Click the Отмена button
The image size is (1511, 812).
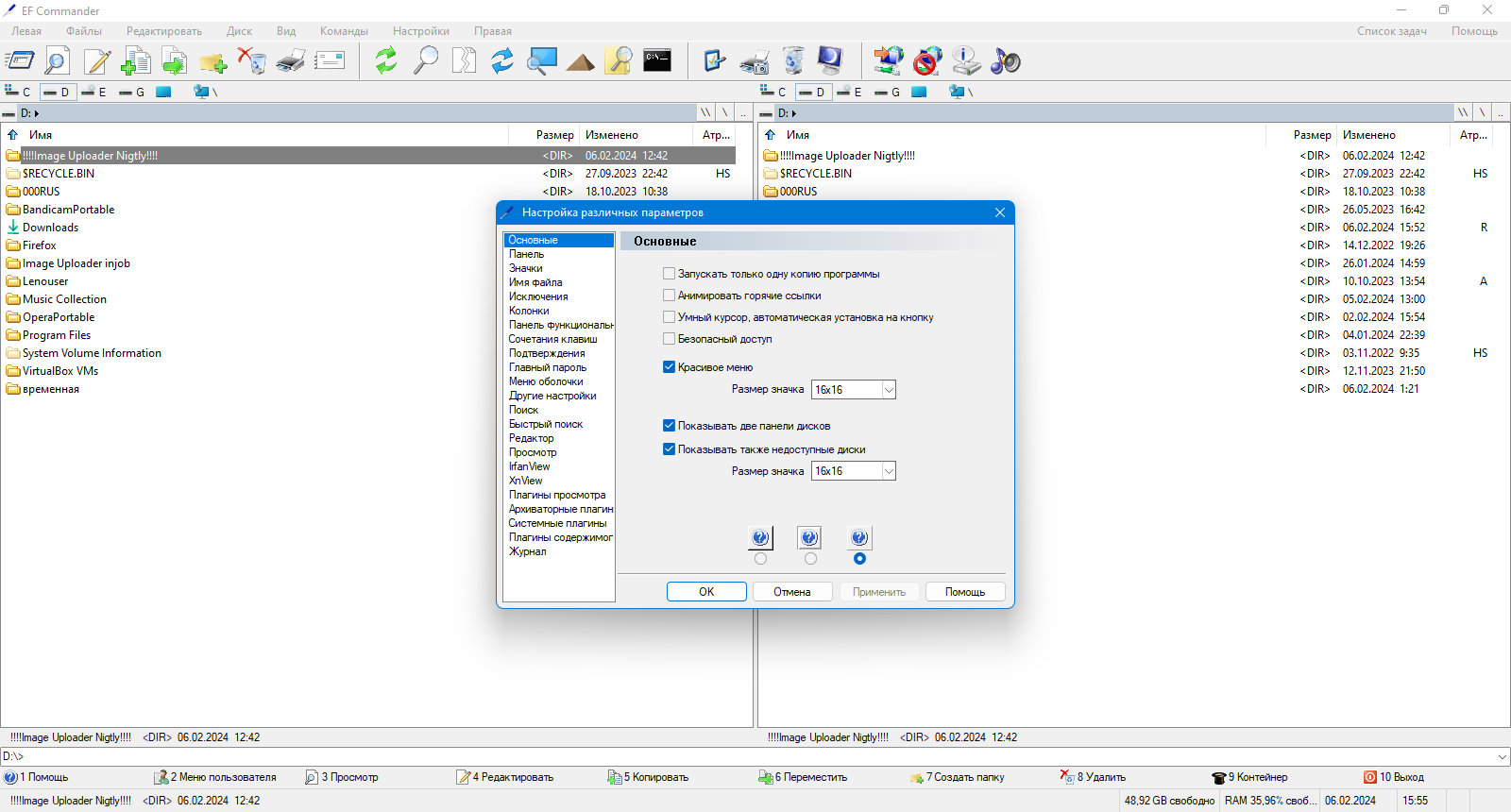[792, 592]
